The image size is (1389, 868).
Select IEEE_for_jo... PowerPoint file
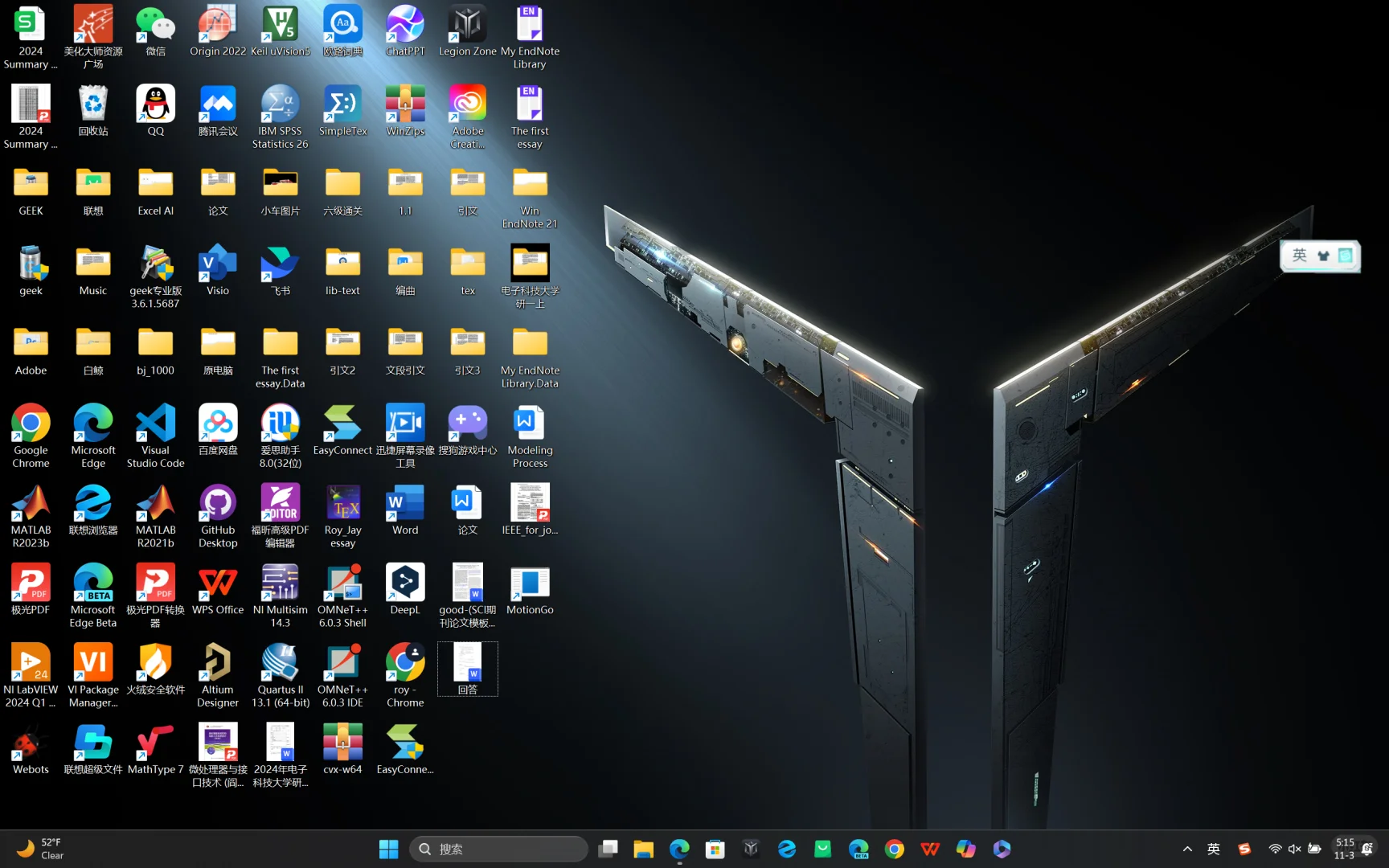point(530,510)
